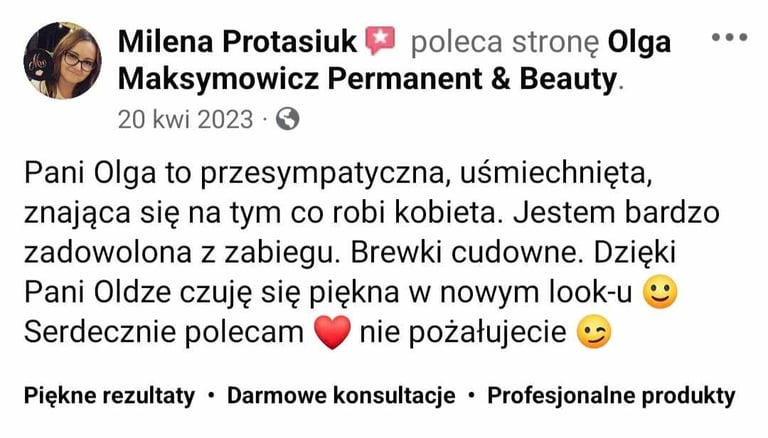768x438 pixels.
Task: Click the 'nie pożałujecie' text
Action: pos(463,332)
